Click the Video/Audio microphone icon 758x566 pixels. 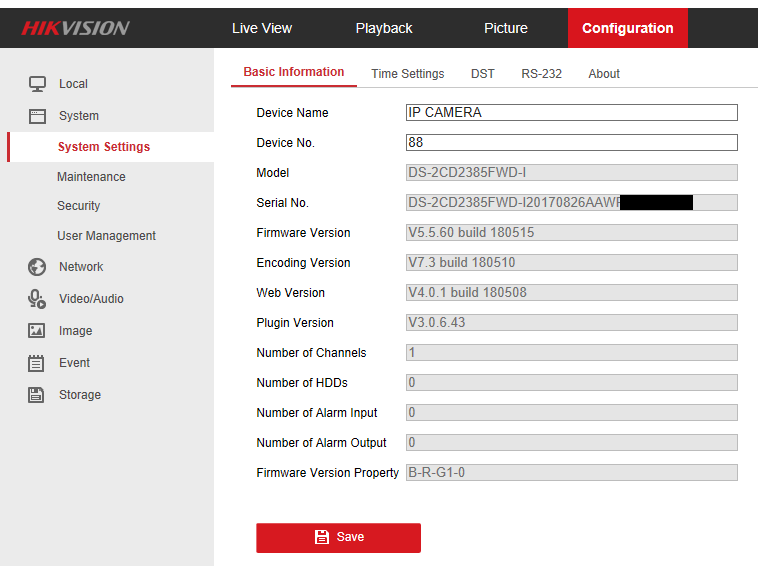pyautogui.click(x=37, y=299)
